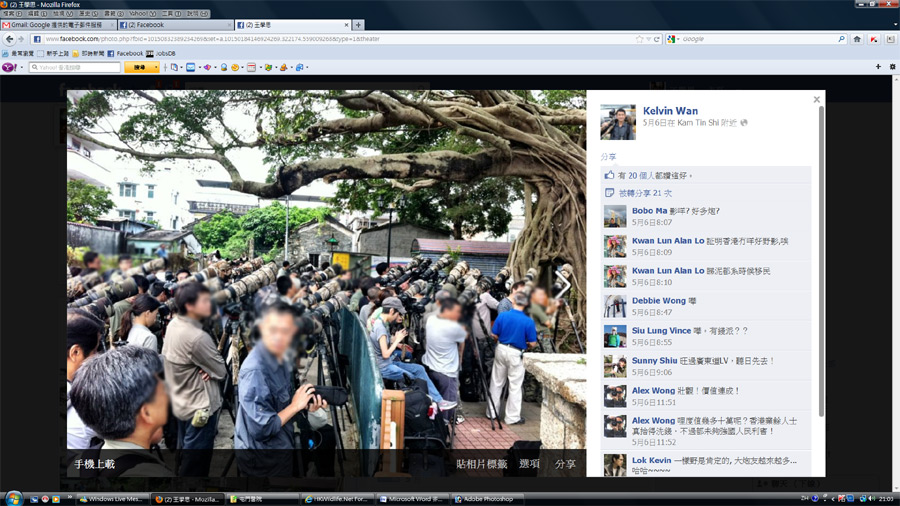Open Kelvin Wan's profile link
The height and width of the screenshot is (506, 900).
pyautogui.click(x=670, y=111)
